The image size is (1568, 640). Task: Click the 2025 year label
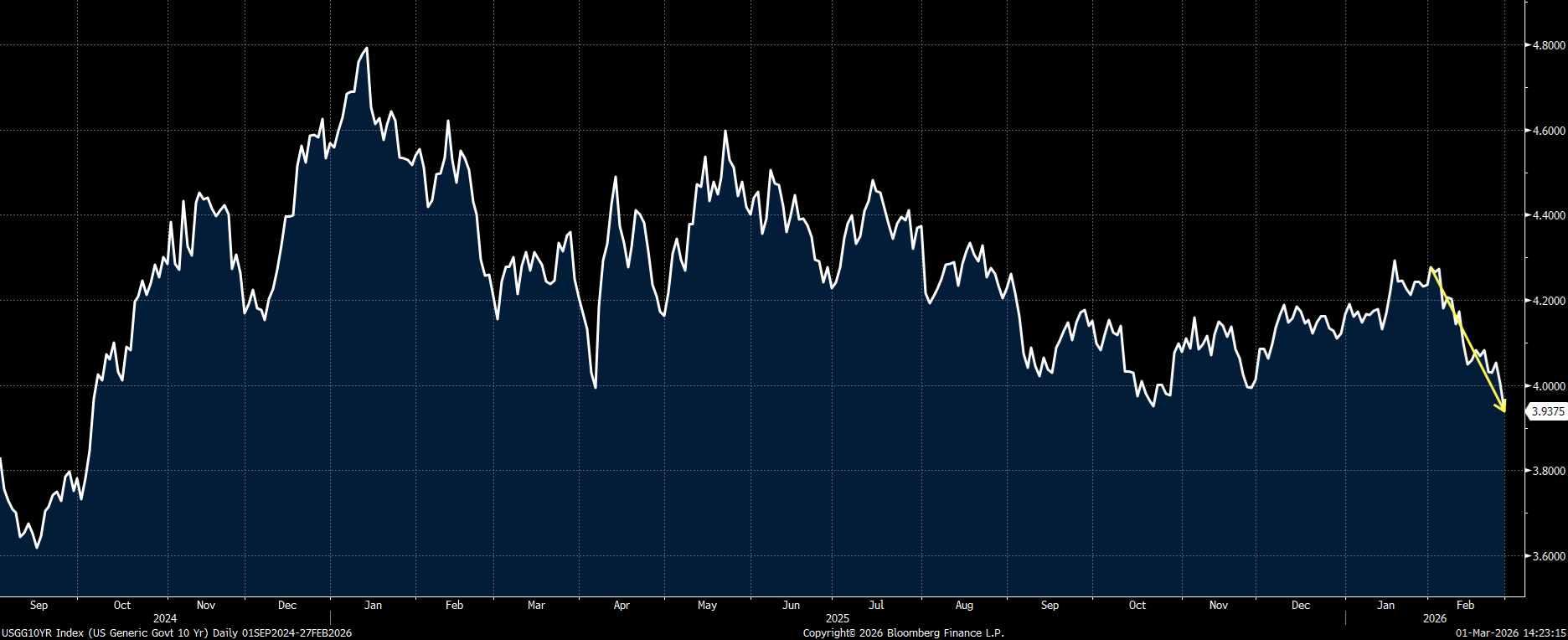pos(838,618)
